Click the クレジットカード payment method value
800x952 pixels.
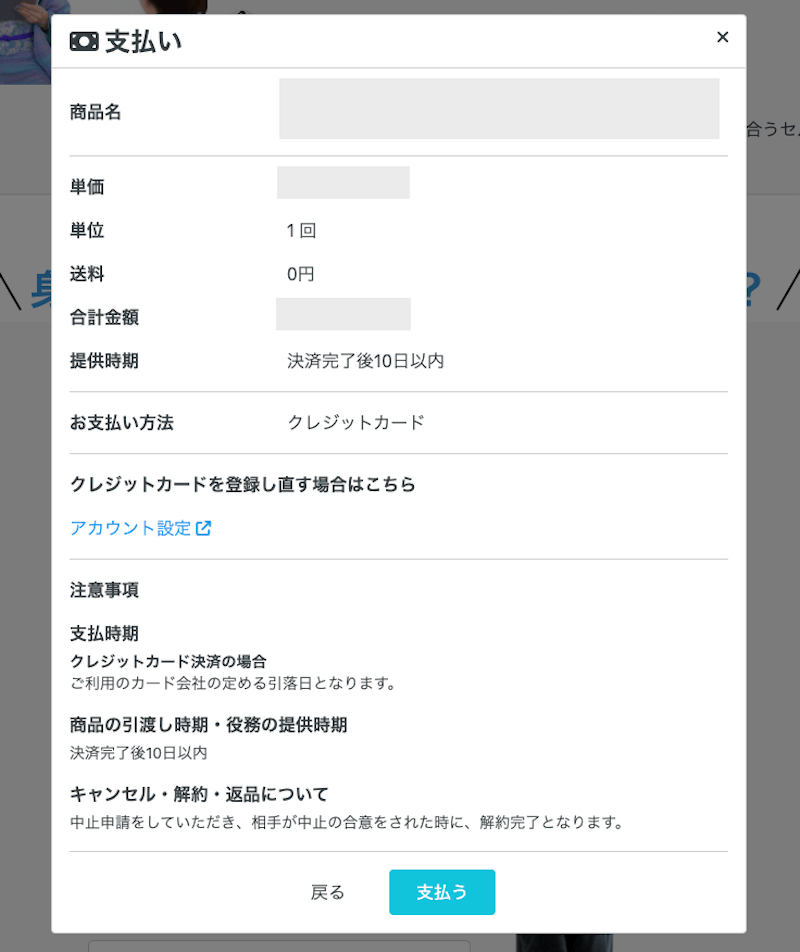(356, 422)
